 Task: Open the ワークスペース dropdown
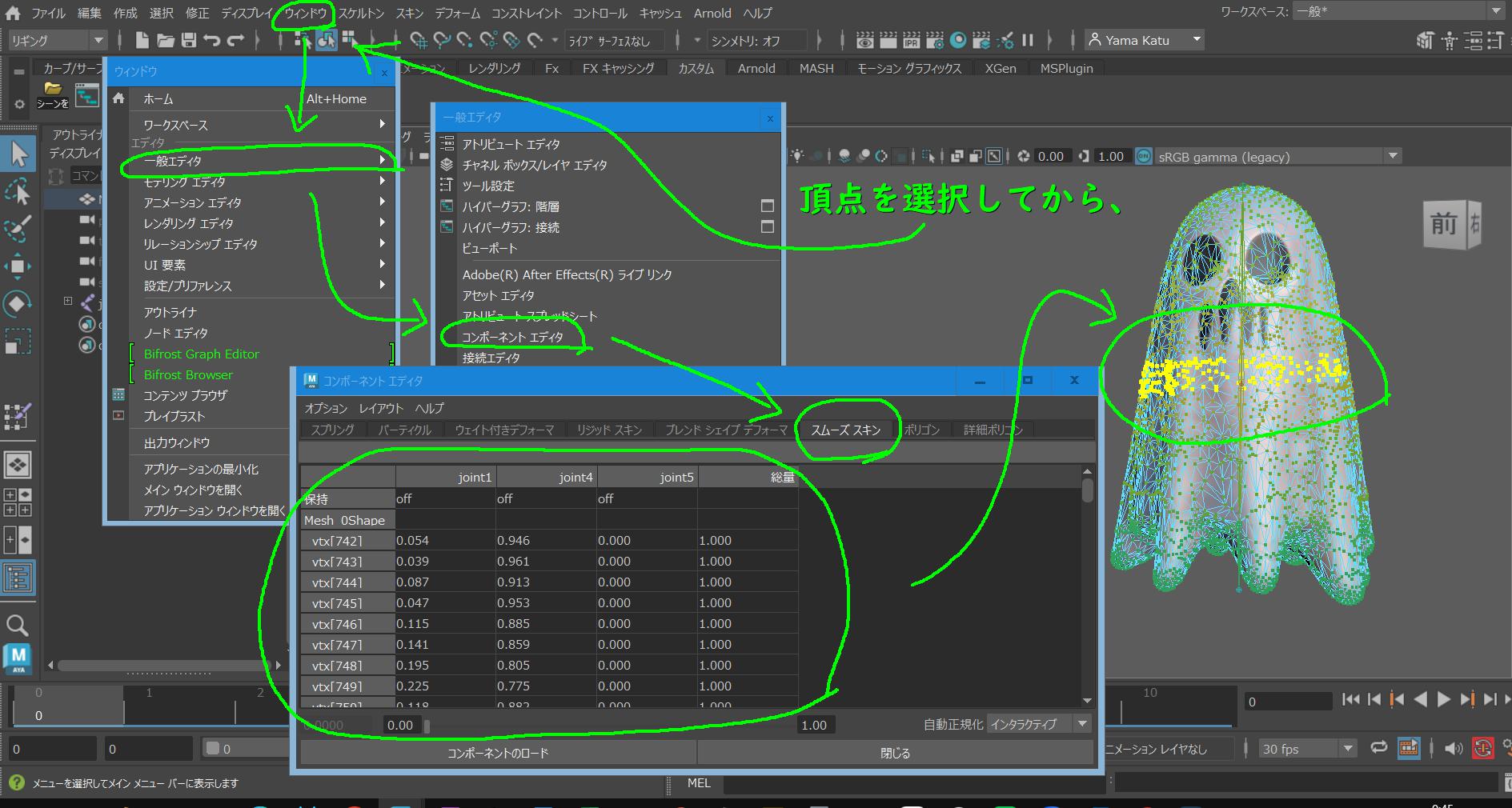tap(1399, 12)
